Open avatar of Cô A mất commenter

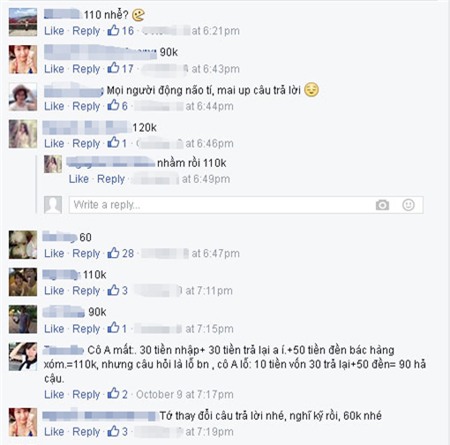(23, 356)
